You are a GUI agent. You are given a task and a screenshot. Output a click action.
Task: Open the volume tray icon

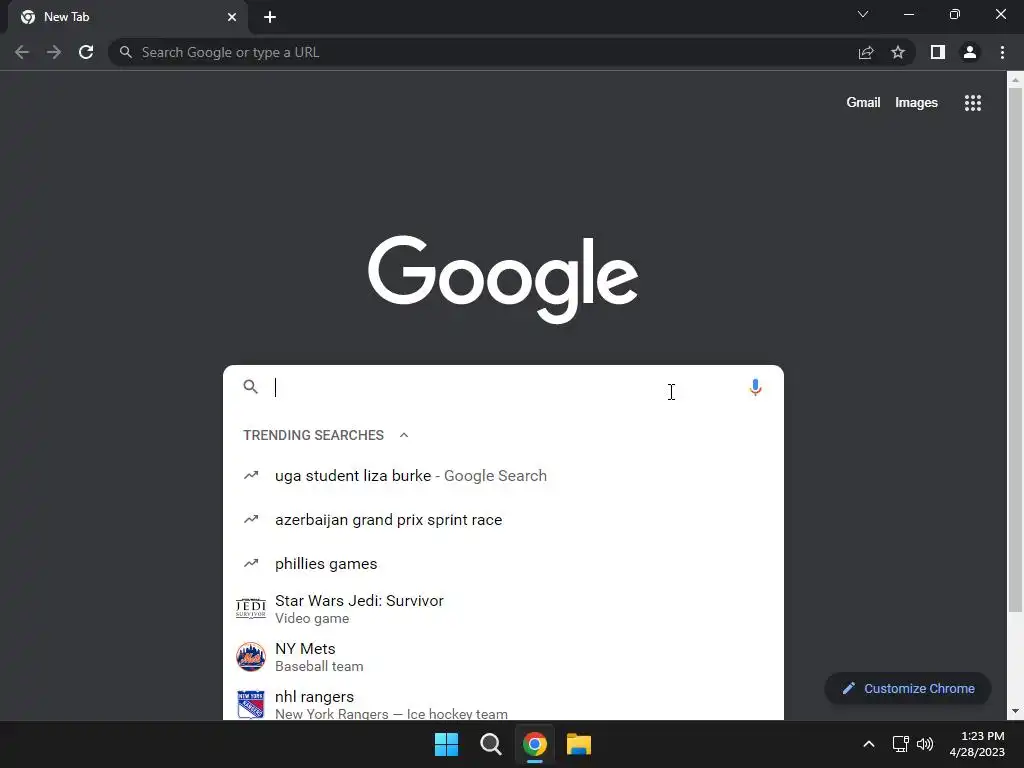click(925, 744)
